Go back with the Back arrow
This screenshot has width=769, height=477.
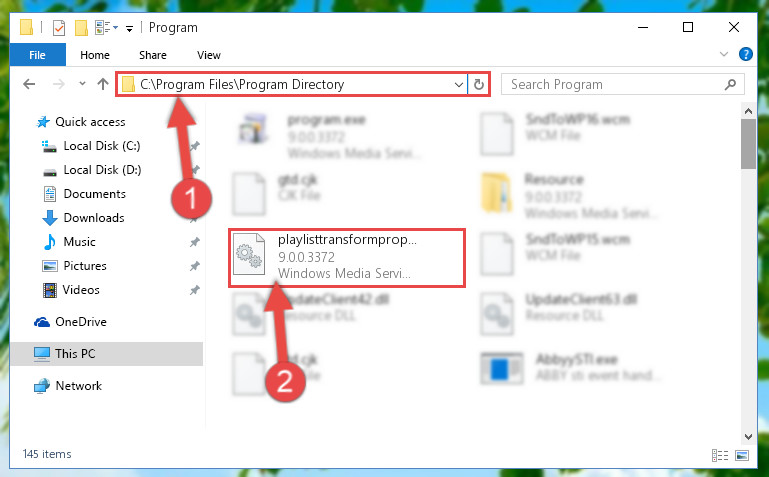pos(29,84)
